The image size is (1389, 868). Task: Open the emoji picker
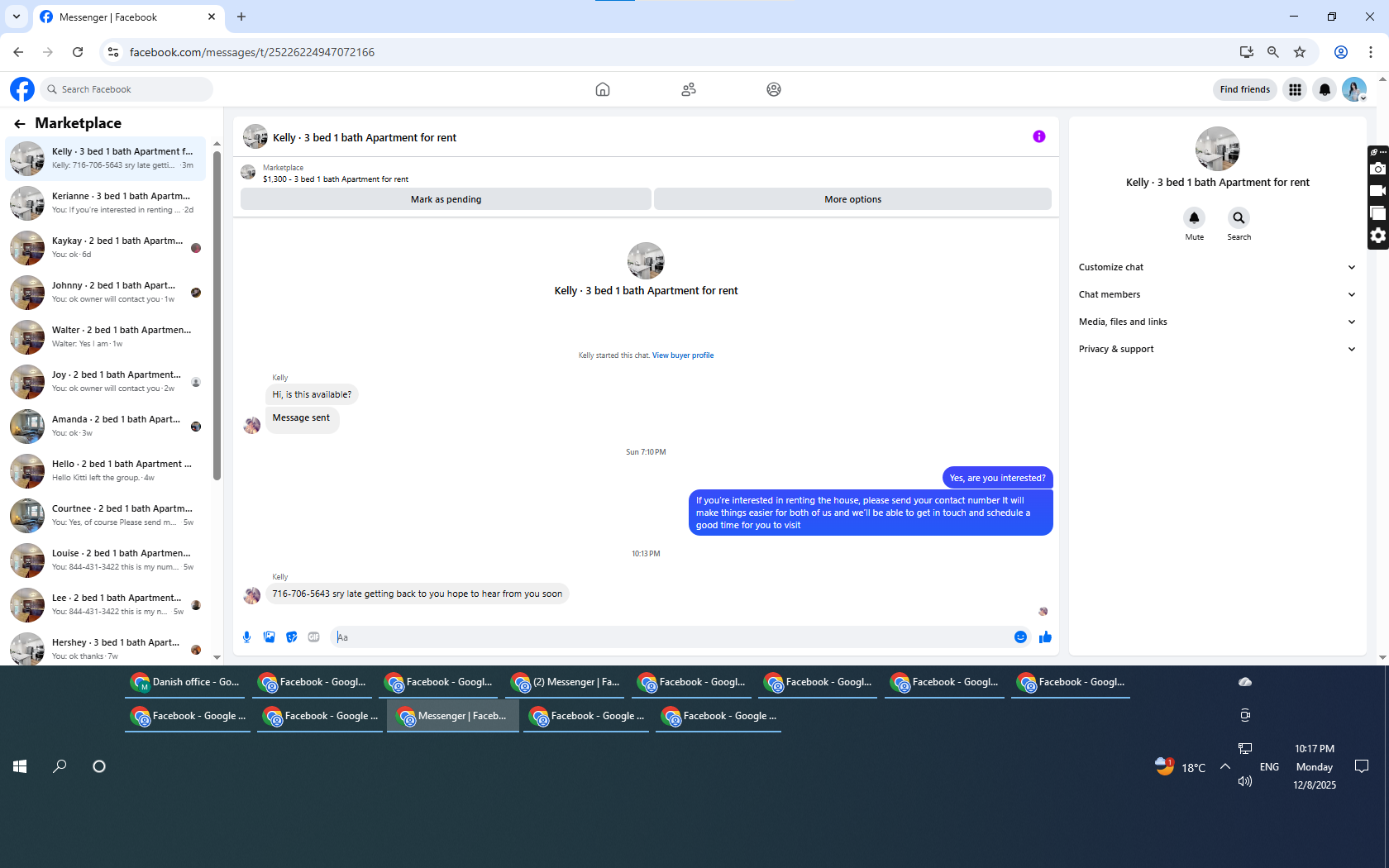point(1020,637)
